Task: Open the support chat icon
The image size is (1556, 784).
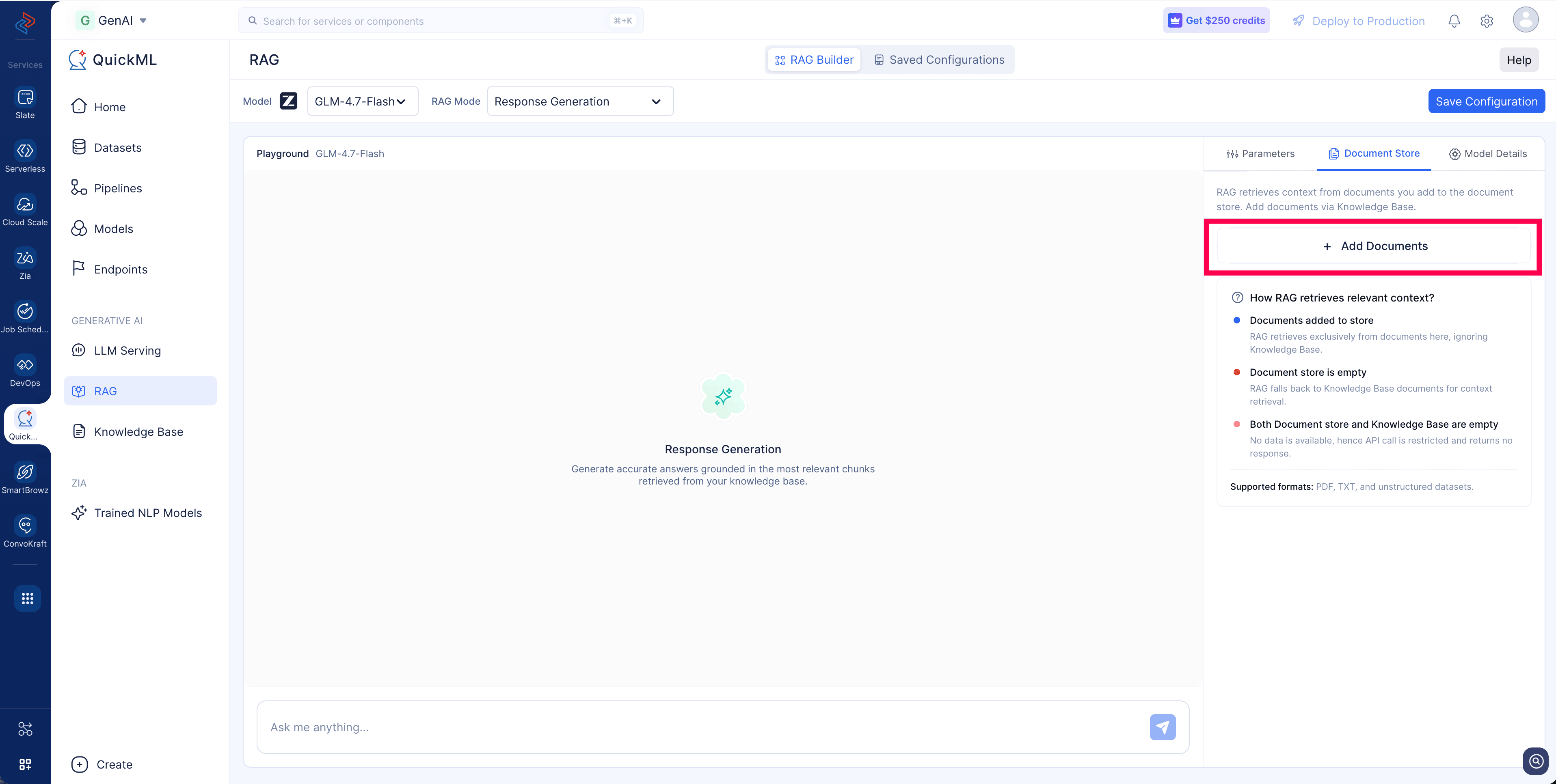Action: pos(1535,761)
